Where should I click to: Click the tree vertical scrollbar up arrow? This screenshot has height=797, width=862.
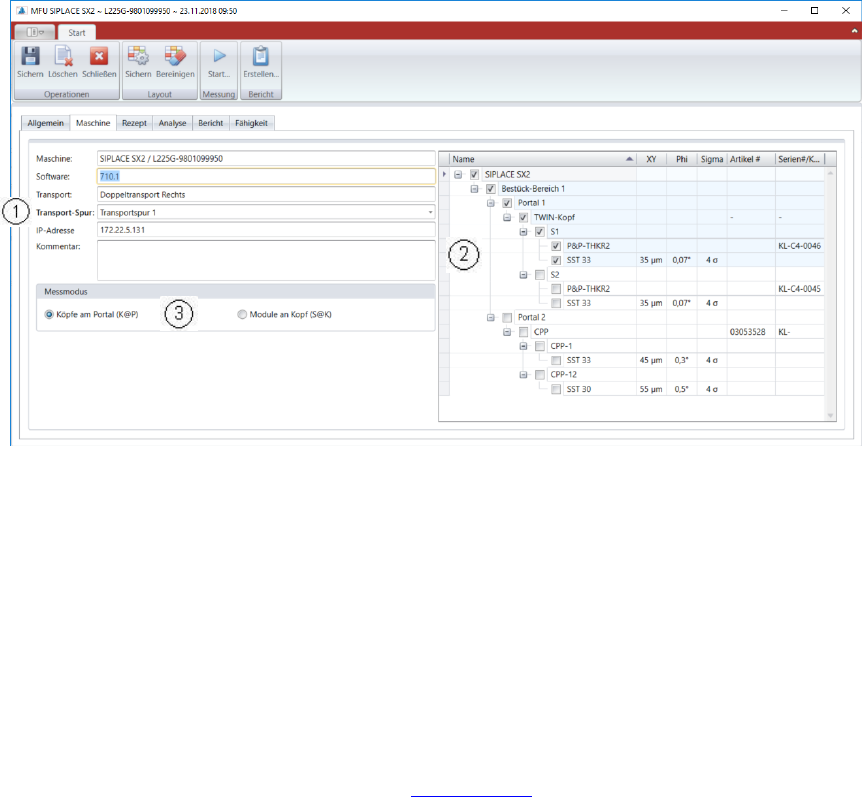[830, 173]
